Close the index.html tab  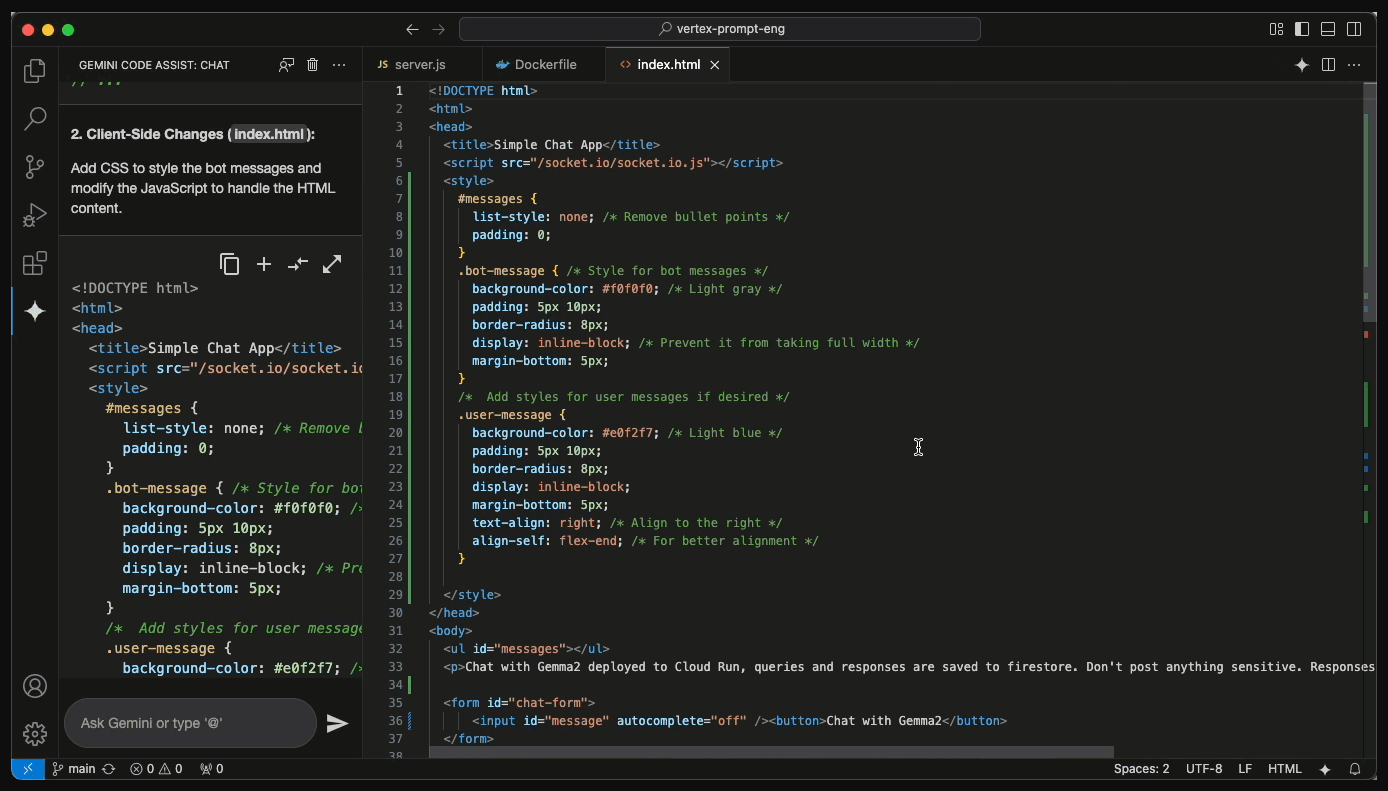point(715,65)
